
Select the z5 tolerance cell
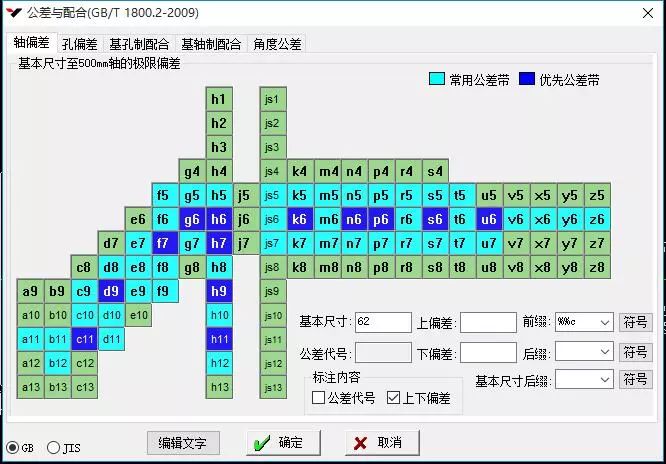tap(597, 195)
